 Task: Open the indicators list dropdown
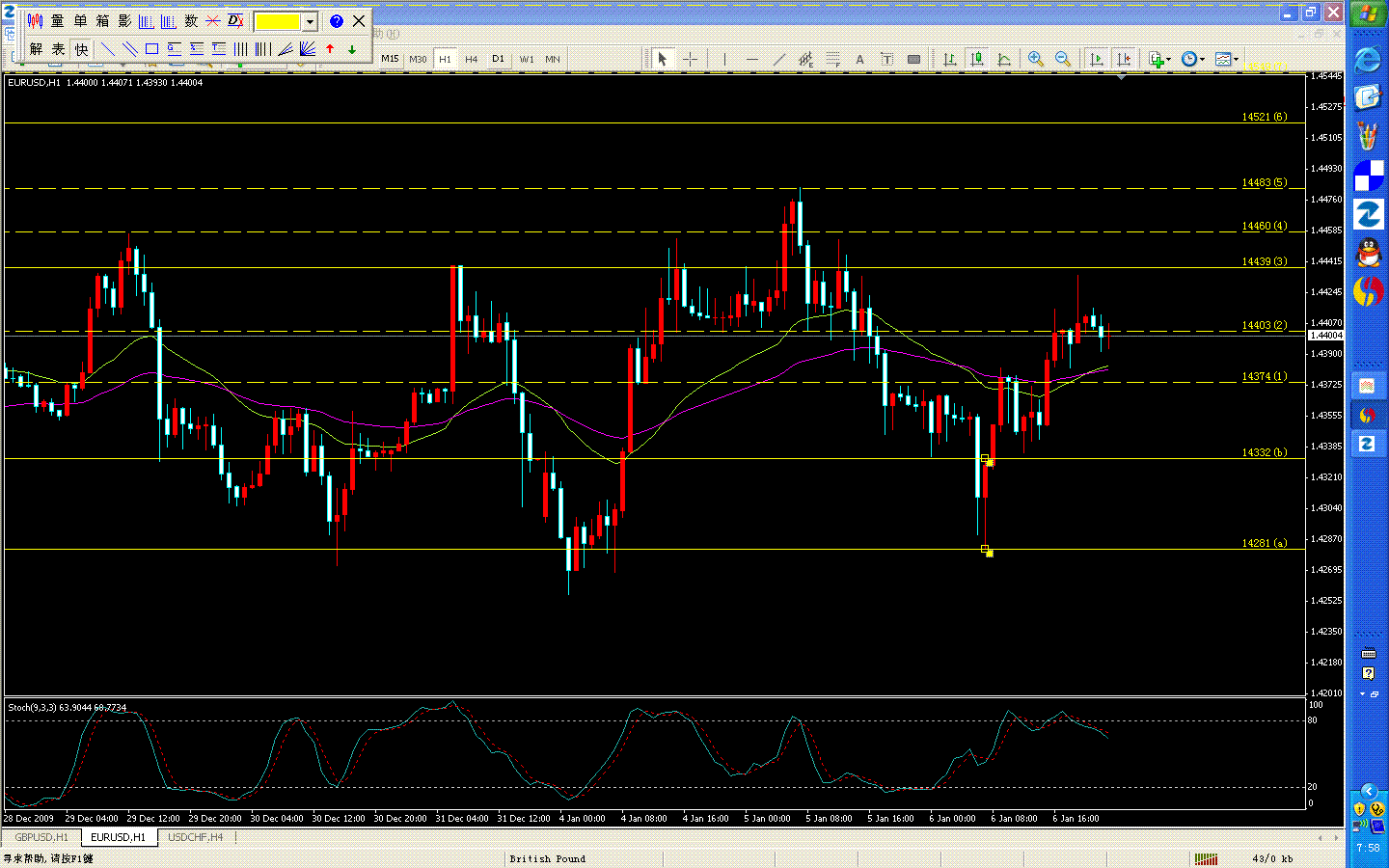[1159, 59]
